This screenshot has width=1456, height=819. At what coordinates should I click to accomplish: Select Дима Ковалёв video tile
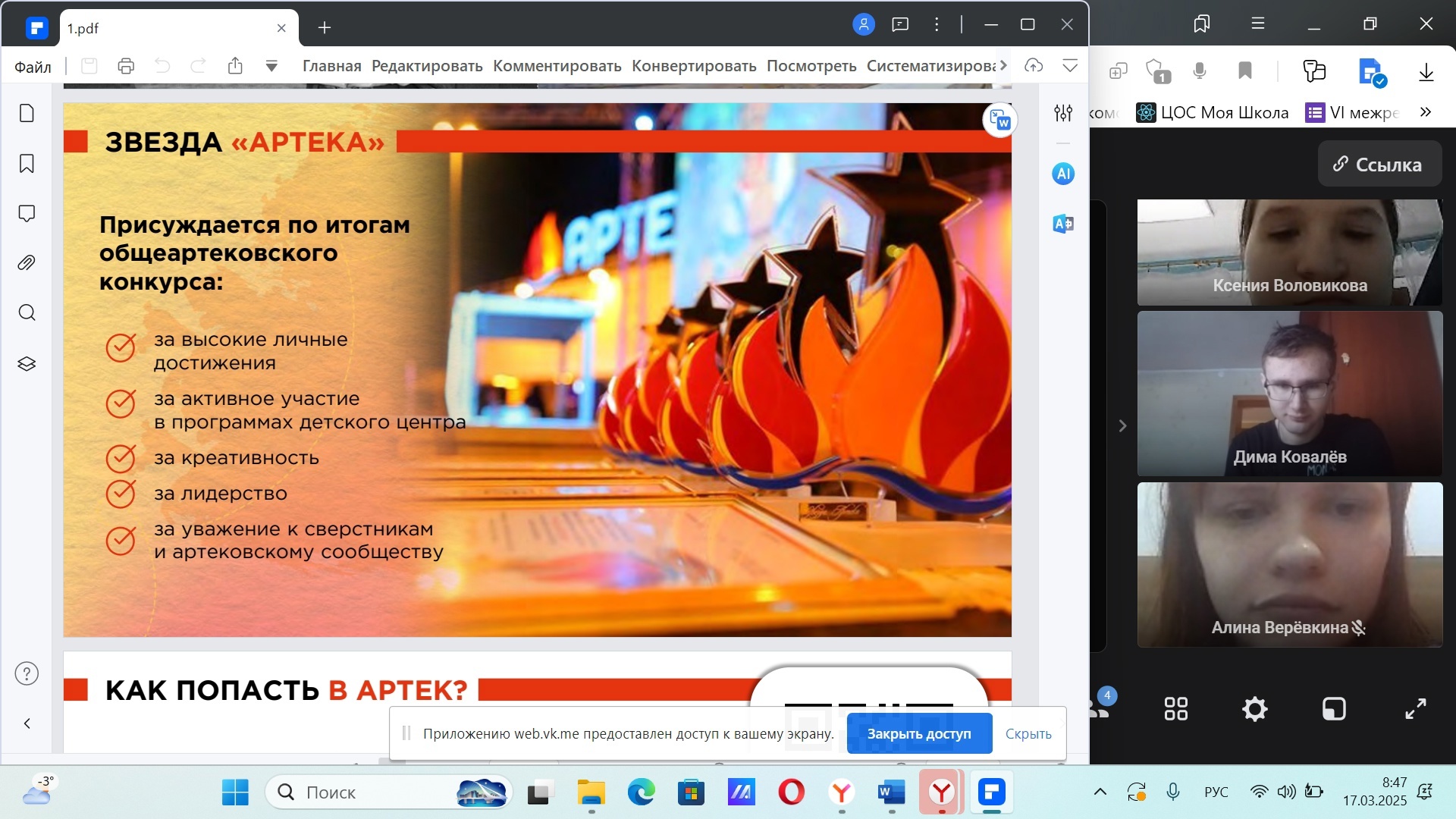pos(1289,394)
